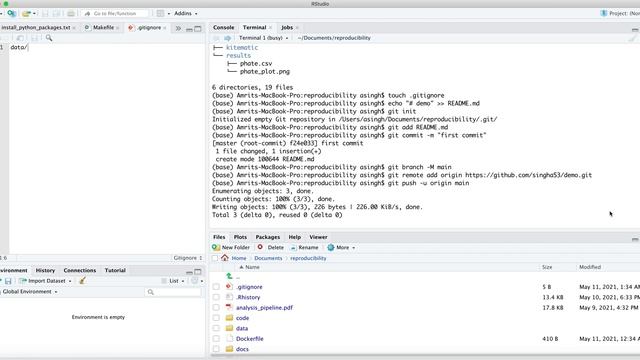Click the open file folder icon in toolbar
This screenshot has width=640, height=360.
tap(26, 13)
